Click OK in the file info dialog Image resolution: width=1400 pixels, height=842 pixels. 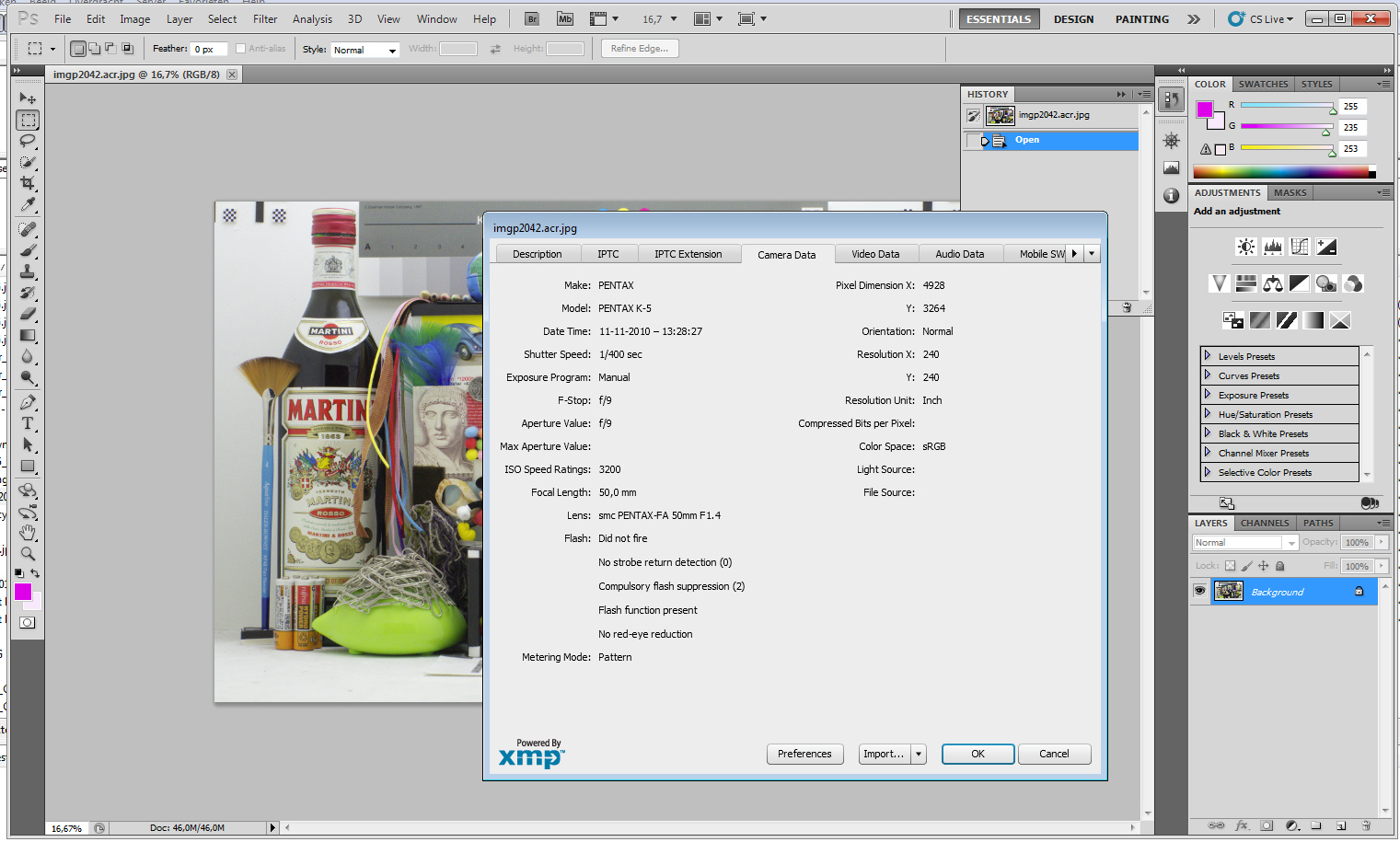coord(978,754)
